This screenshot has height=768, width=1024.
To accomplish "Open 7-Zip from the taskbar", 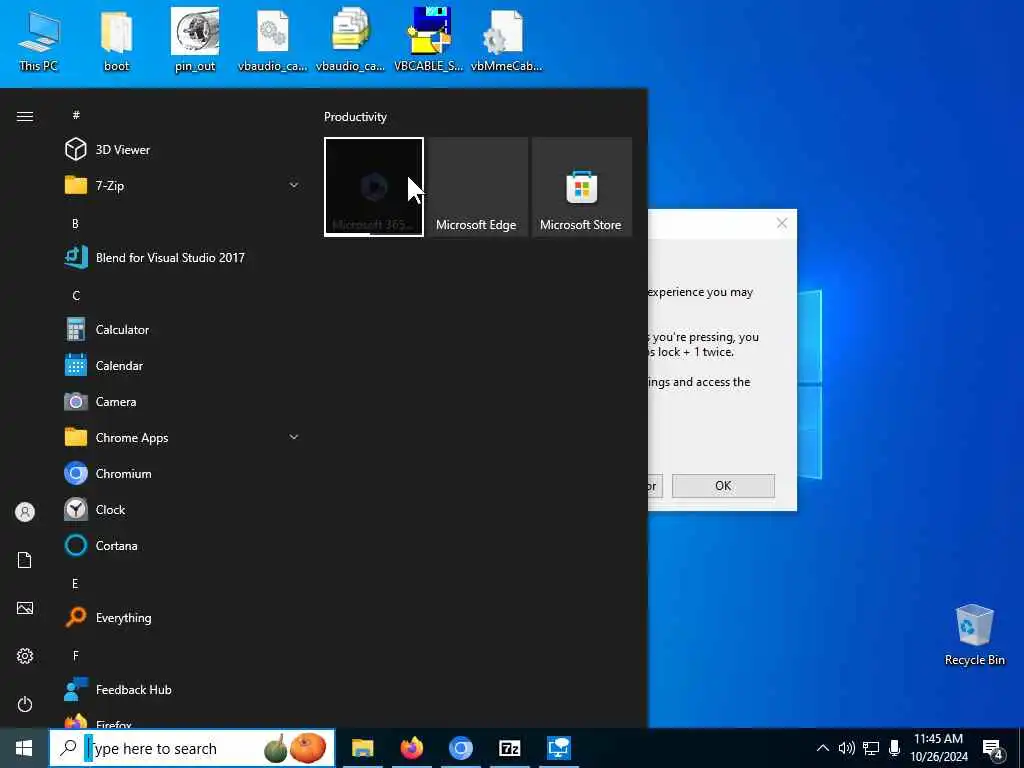I will click(x=509, y=748).
